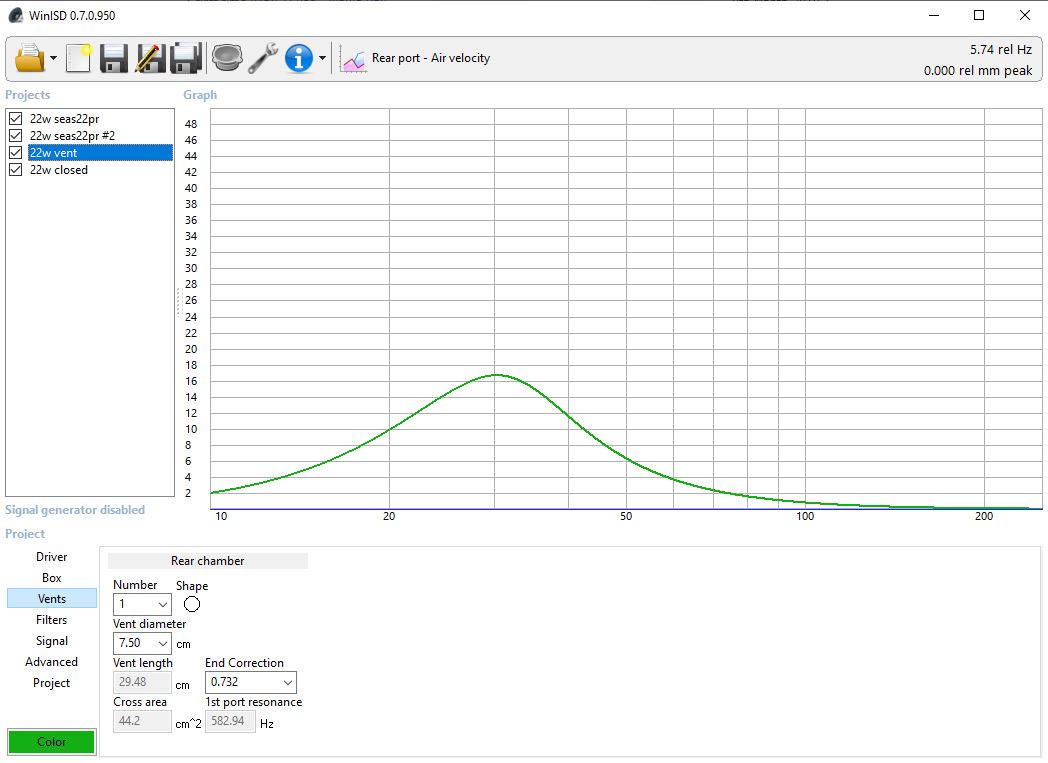Click the 0.000 rel mm peak readout
This screenshot has width=1048, height=763.
(x=978, y=70)
